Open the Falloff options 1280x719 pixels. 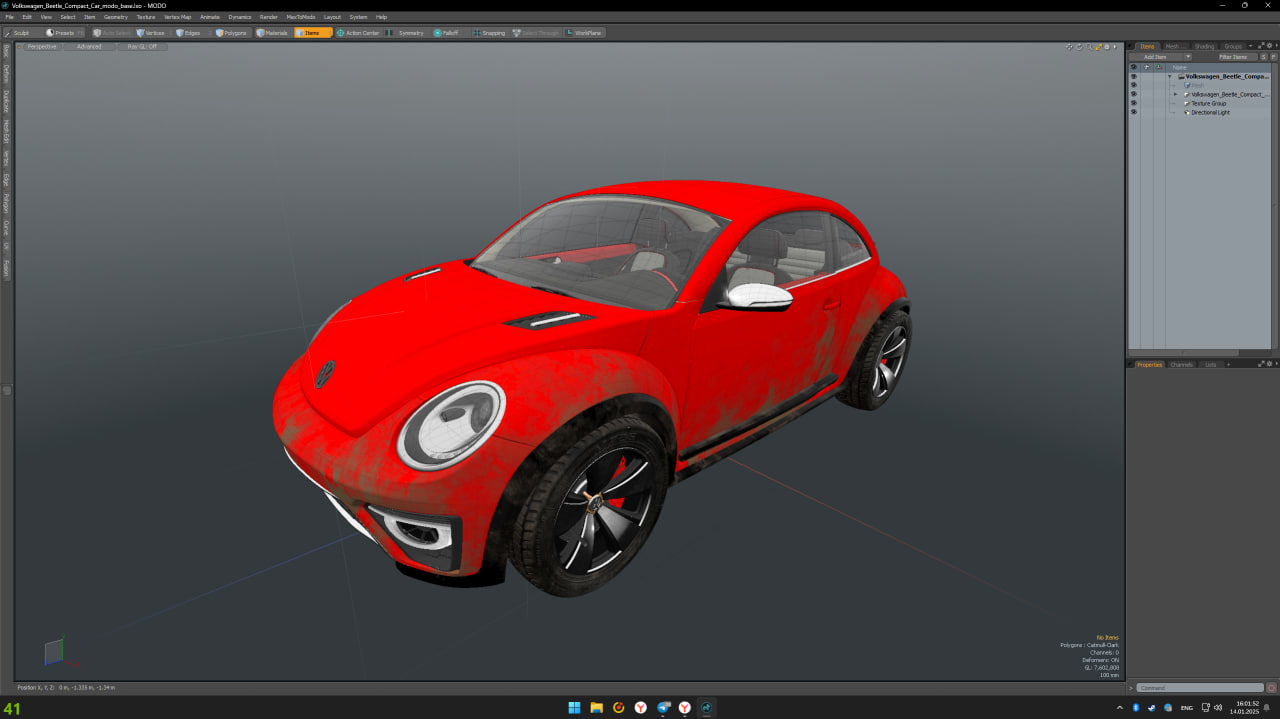[447, 33]
